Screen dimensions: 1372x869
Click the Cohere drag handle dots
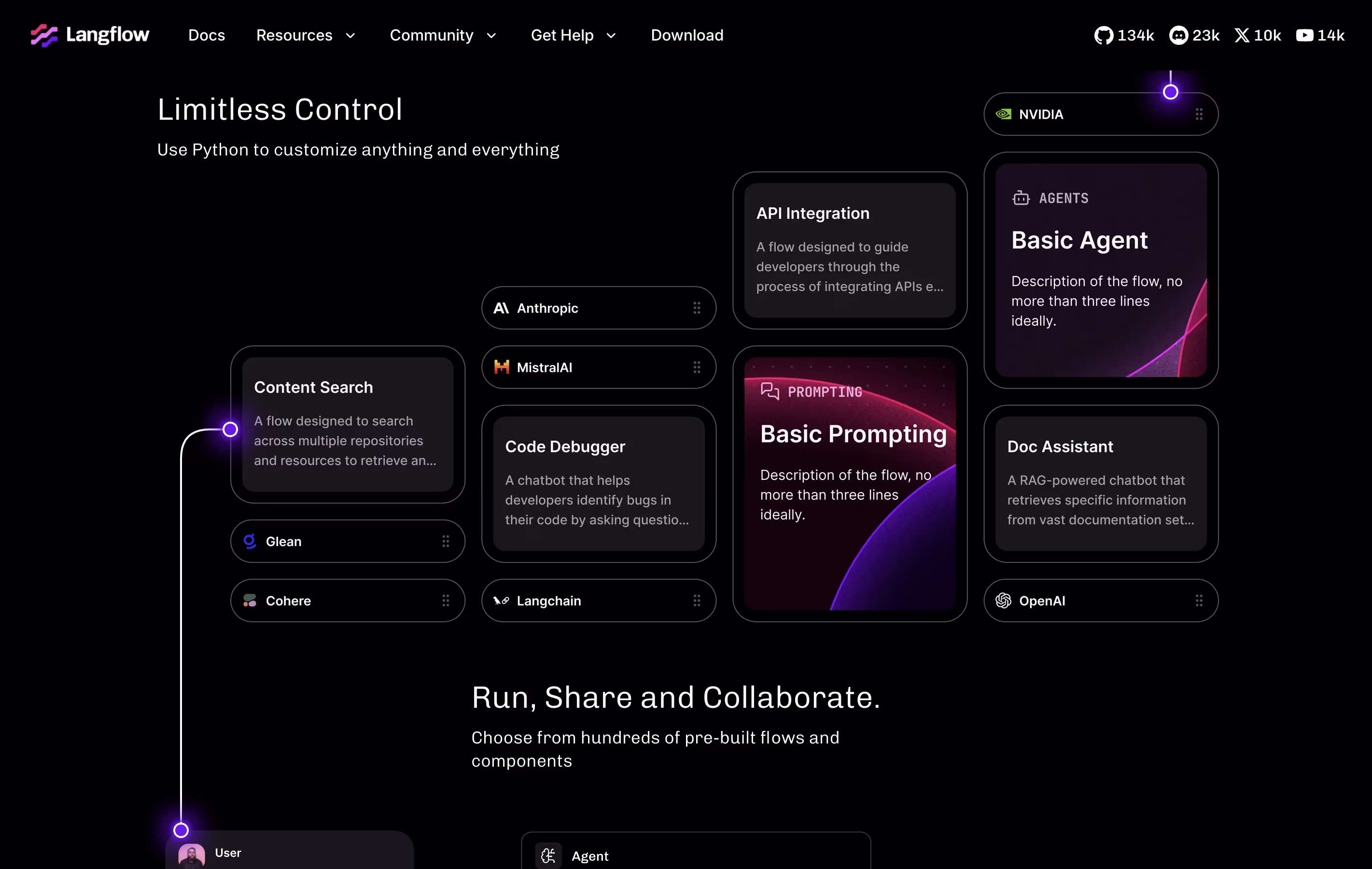tap(446, 601)
